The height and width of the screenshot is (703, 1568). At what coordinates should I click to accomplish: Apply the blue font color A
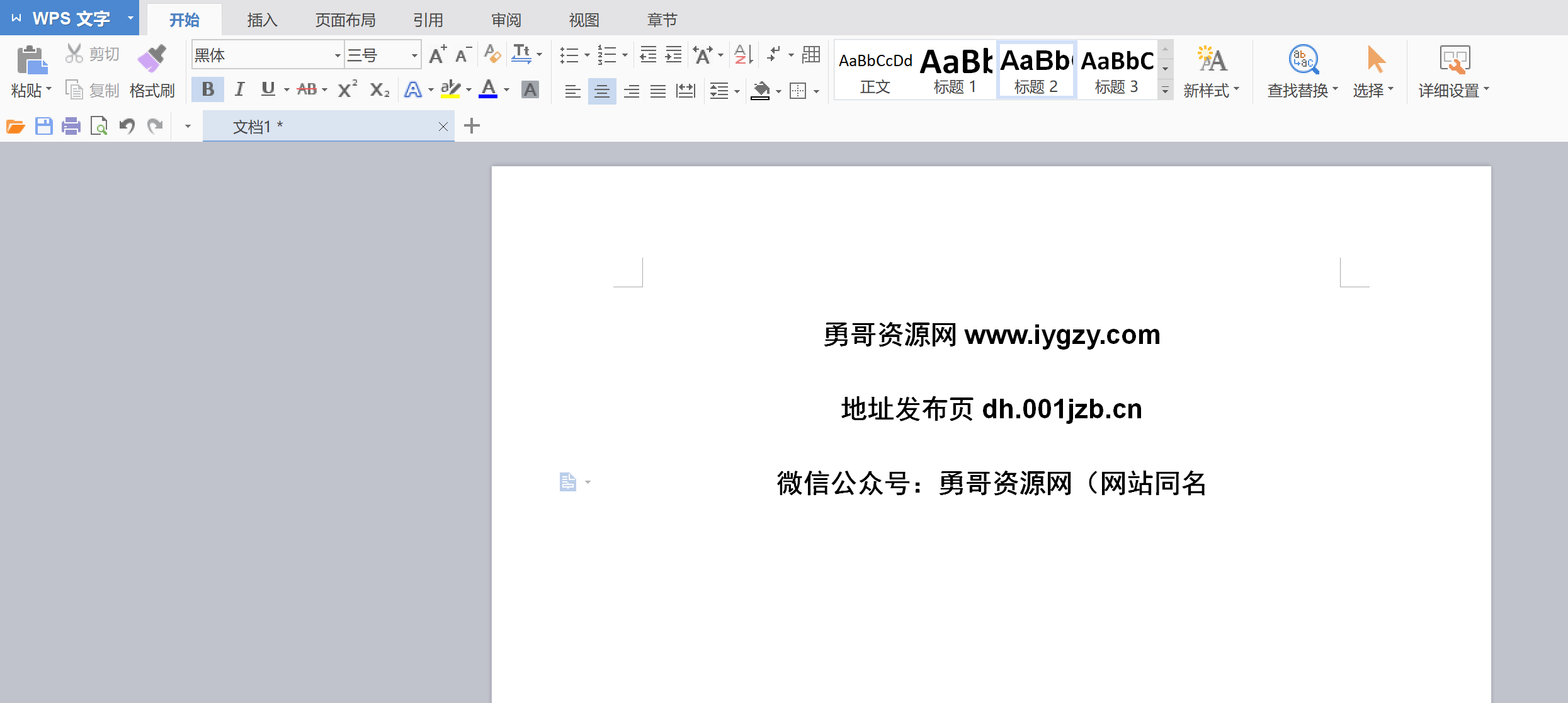pyautogui.click(x=488, y=89)
